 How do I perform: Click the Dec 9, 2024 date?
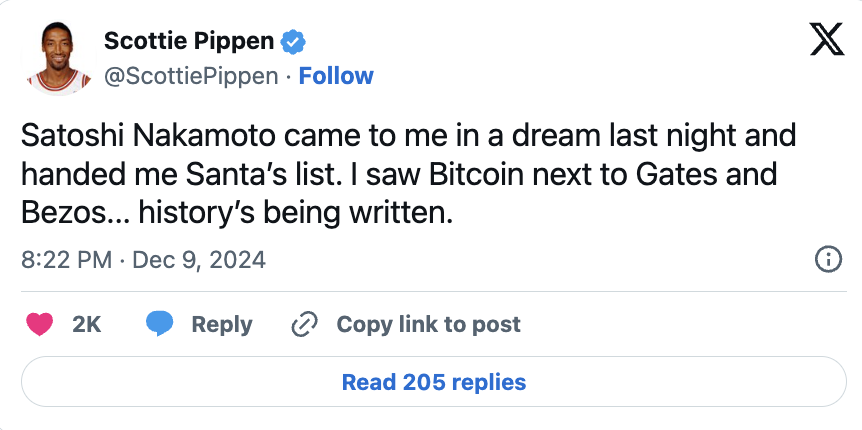coord(202,260)
